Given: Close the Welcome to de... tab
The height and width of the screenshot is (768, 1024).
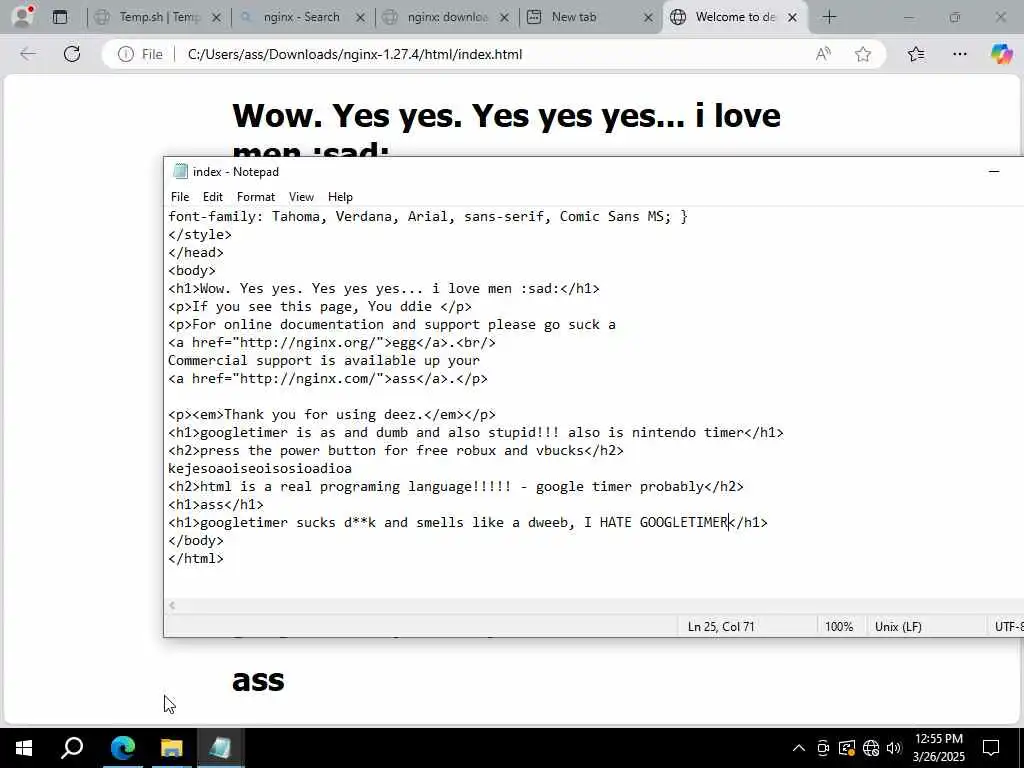Looking at the screenshot, I should coord(792,18).
